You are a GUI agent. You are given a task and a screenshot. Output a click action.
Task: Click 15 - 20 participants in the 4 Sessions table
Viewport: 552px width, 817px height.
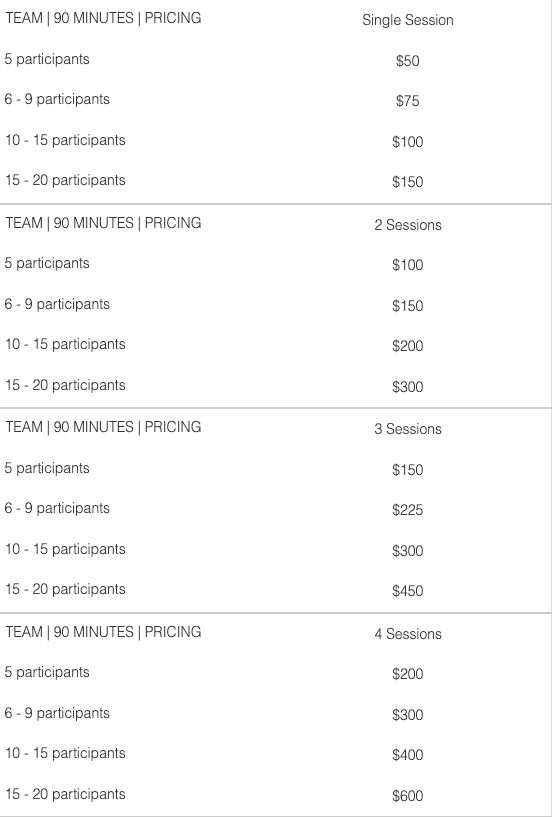pyautogui.click(x=65, y=794)
